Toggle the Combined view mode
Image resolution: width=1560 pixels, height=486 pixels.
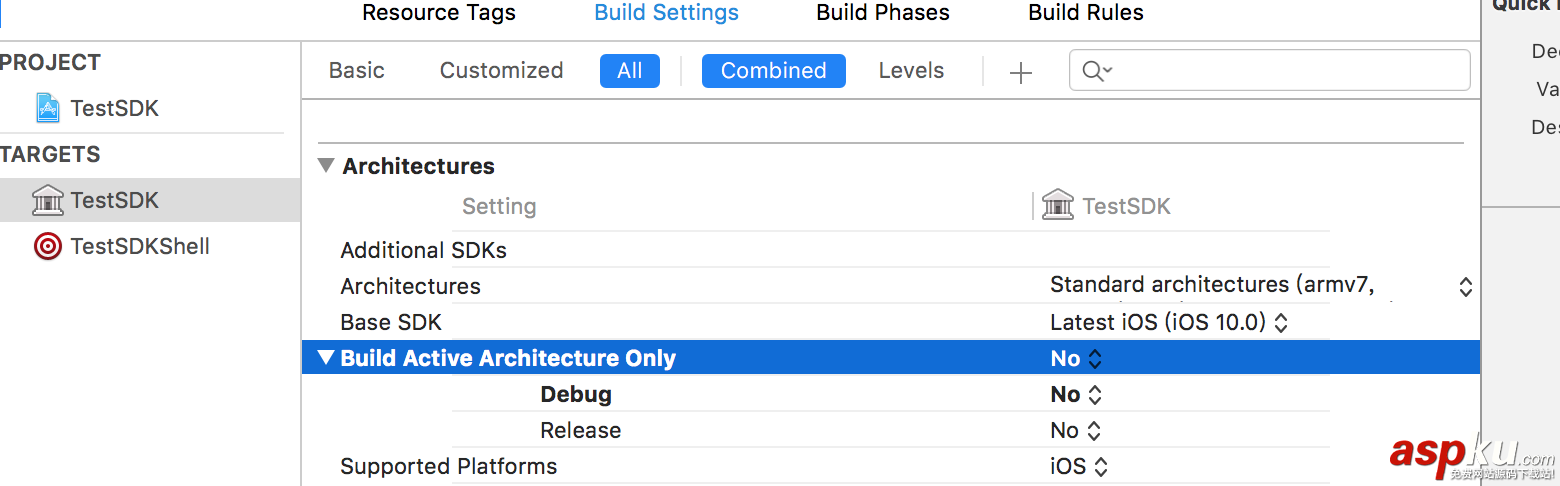click(773, 71)
